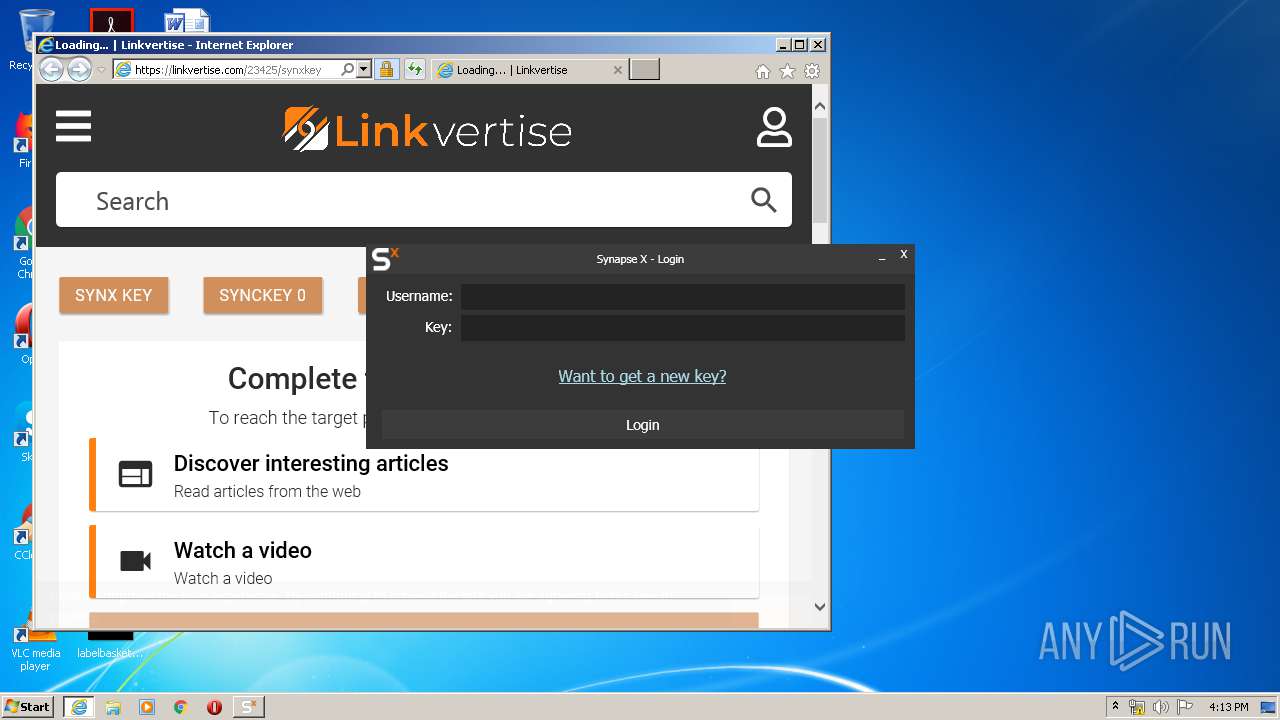
Task: Open Windows Explorer from taskbar
Action: point(113,707)
